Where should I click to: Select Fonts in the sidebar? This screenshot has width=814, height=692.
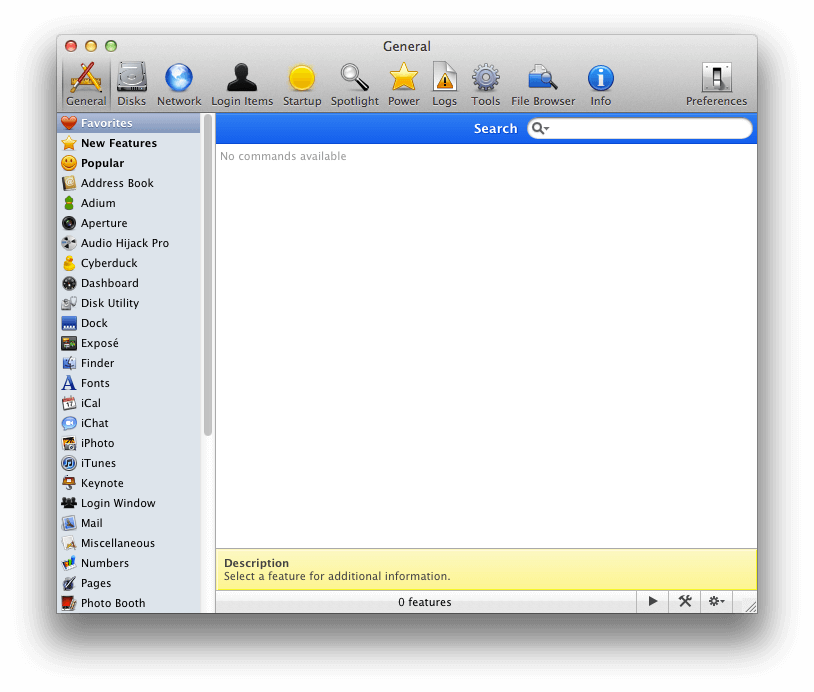[x=128, y=383]
